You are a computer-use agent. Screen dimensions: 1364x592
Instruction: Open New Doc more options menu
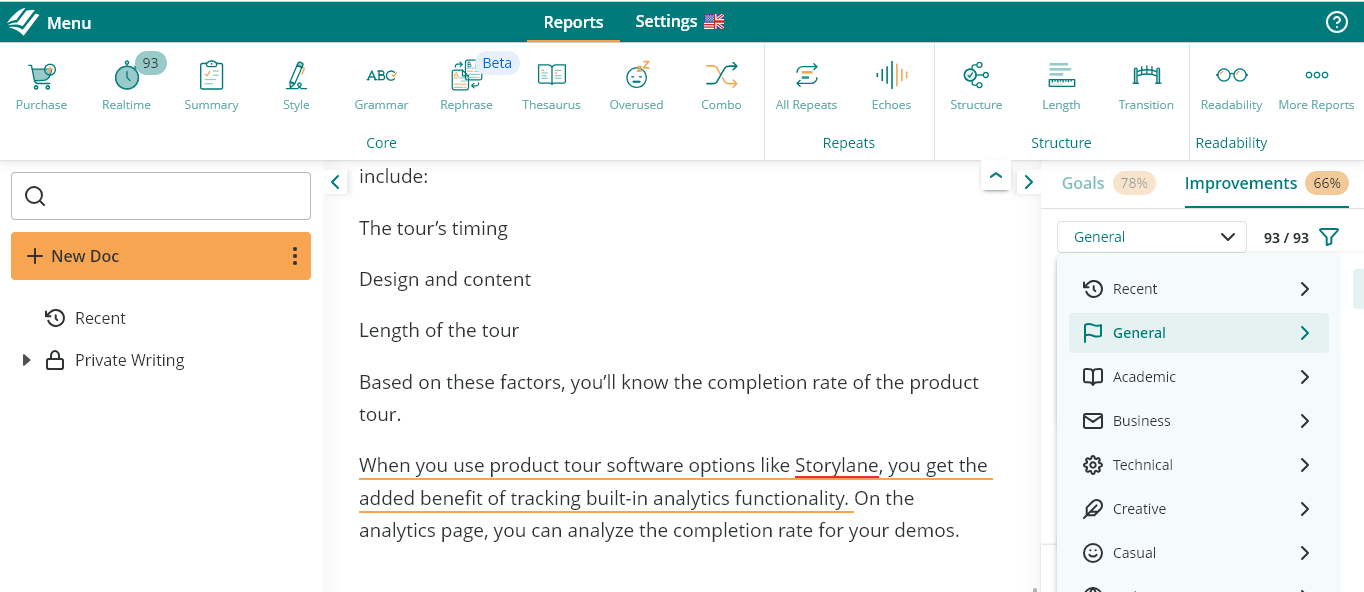click(x=294, y=256)
